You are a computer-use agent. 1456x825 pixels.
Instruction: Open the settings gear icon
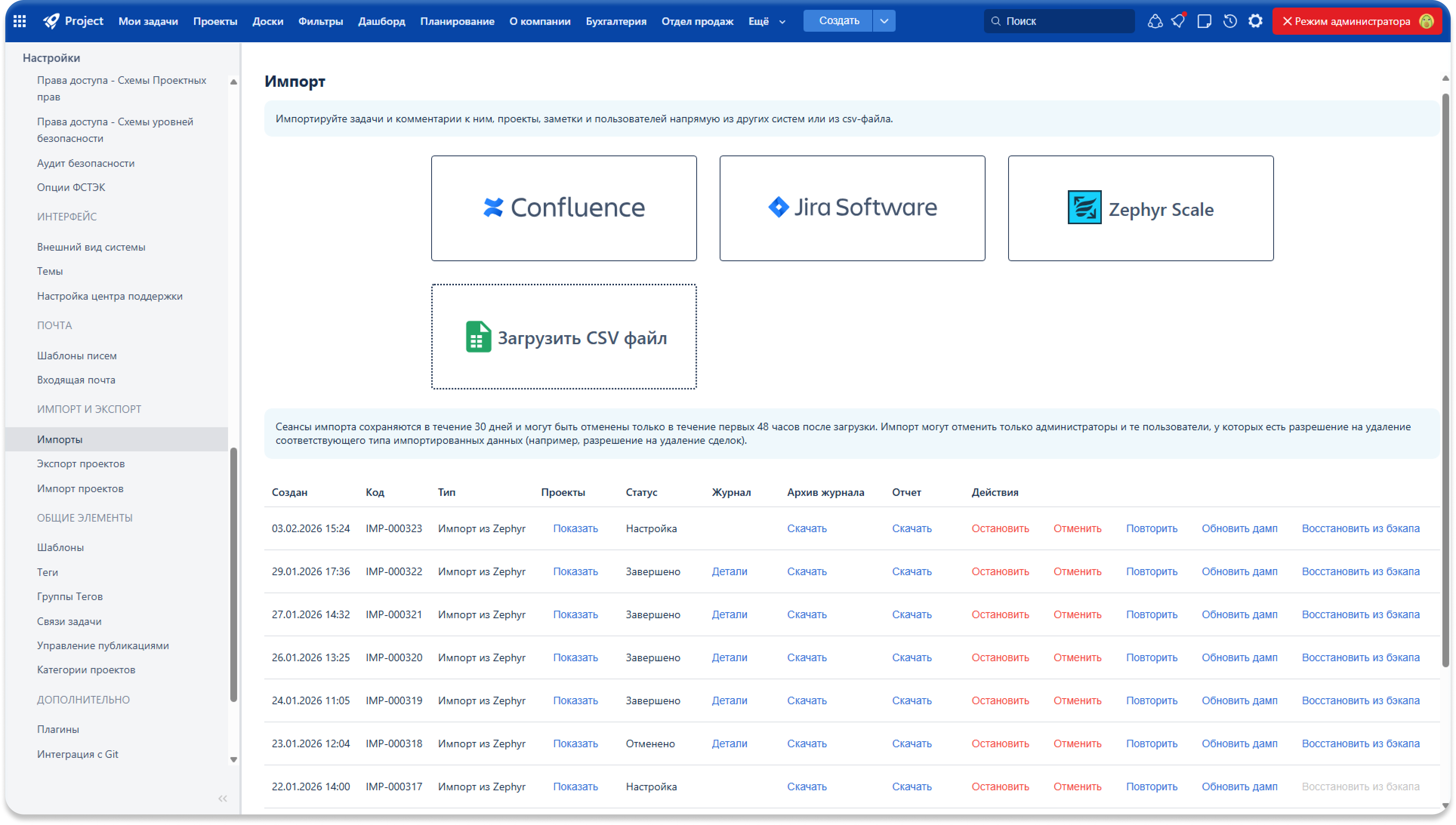click(x=1255, y=21)
